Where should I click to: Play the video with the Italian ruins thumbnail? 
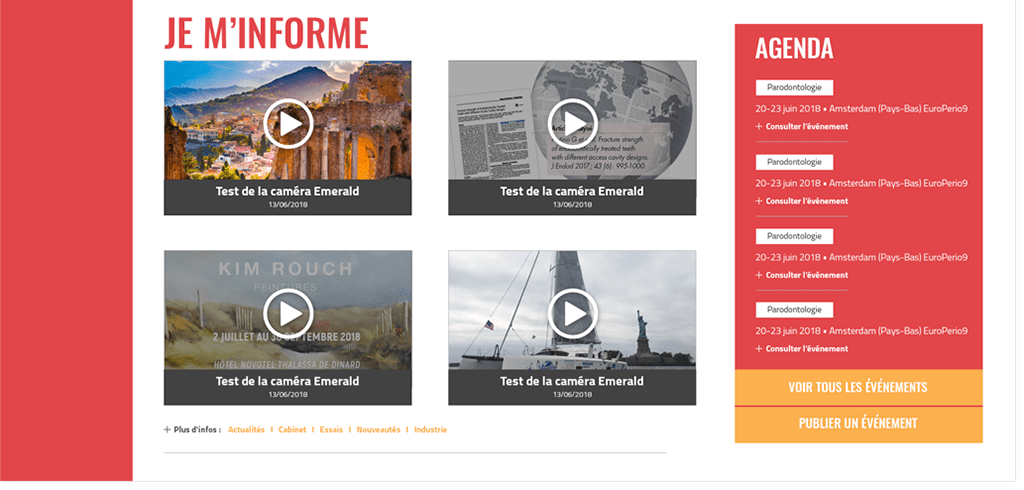click(288, 124)
